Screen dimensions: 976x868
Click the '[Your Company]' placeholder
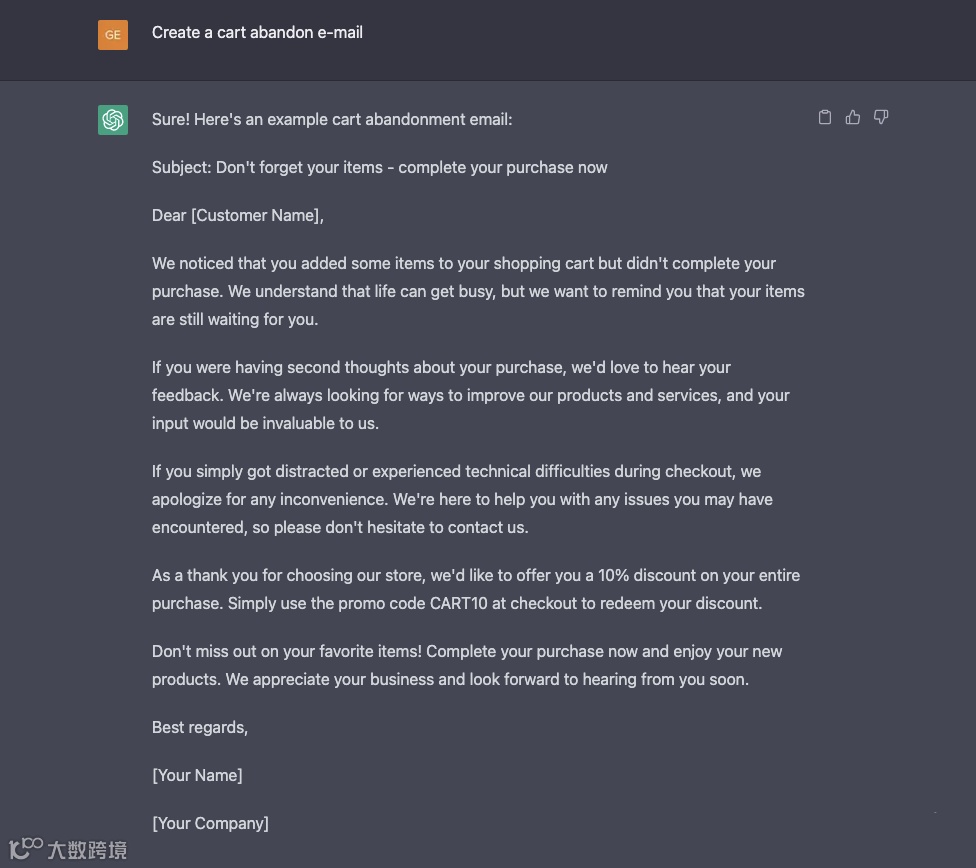point(210,823)
